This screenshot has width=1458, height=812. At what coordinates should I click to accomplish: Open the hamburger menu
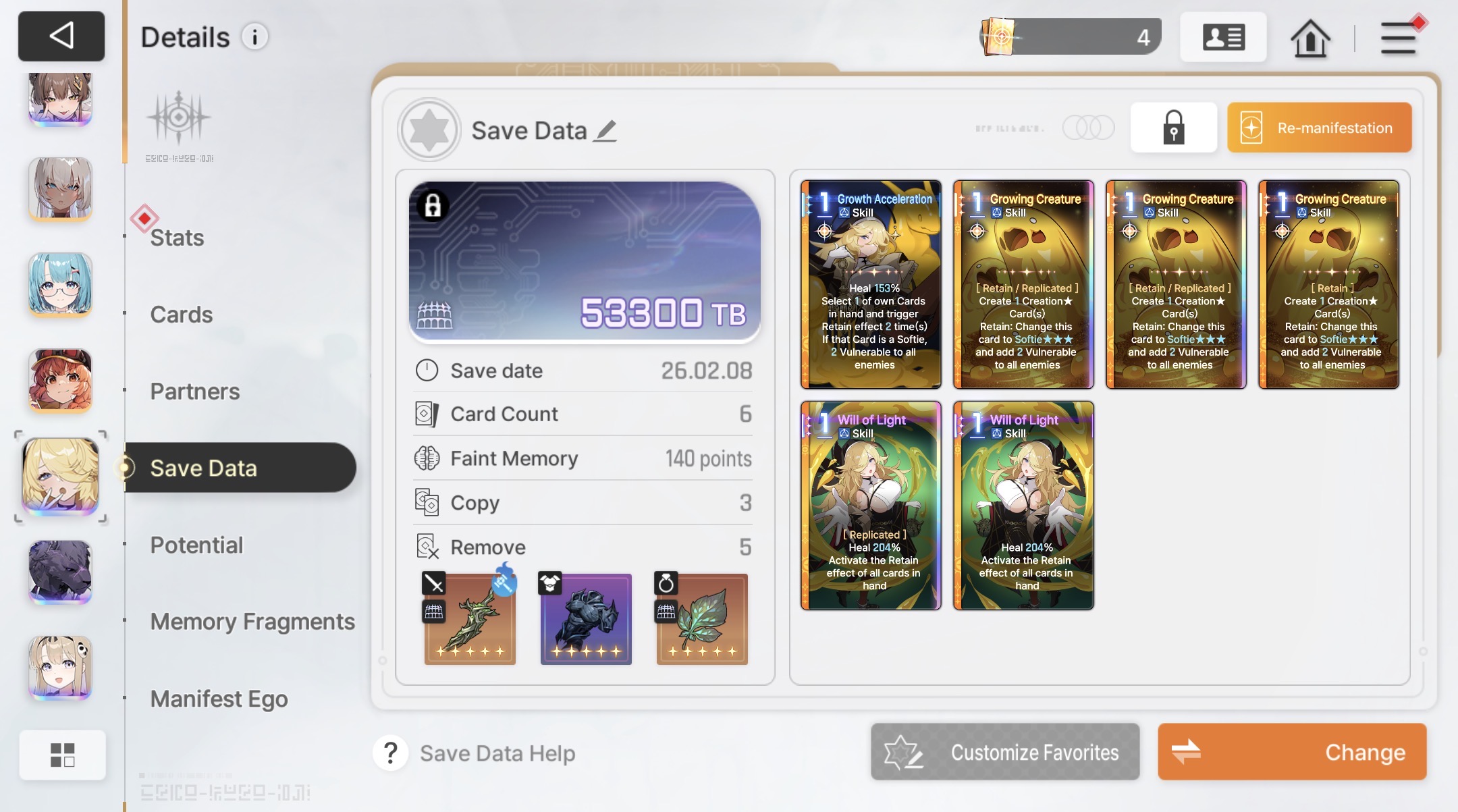pyautogui.click(x=1399, y=38)
